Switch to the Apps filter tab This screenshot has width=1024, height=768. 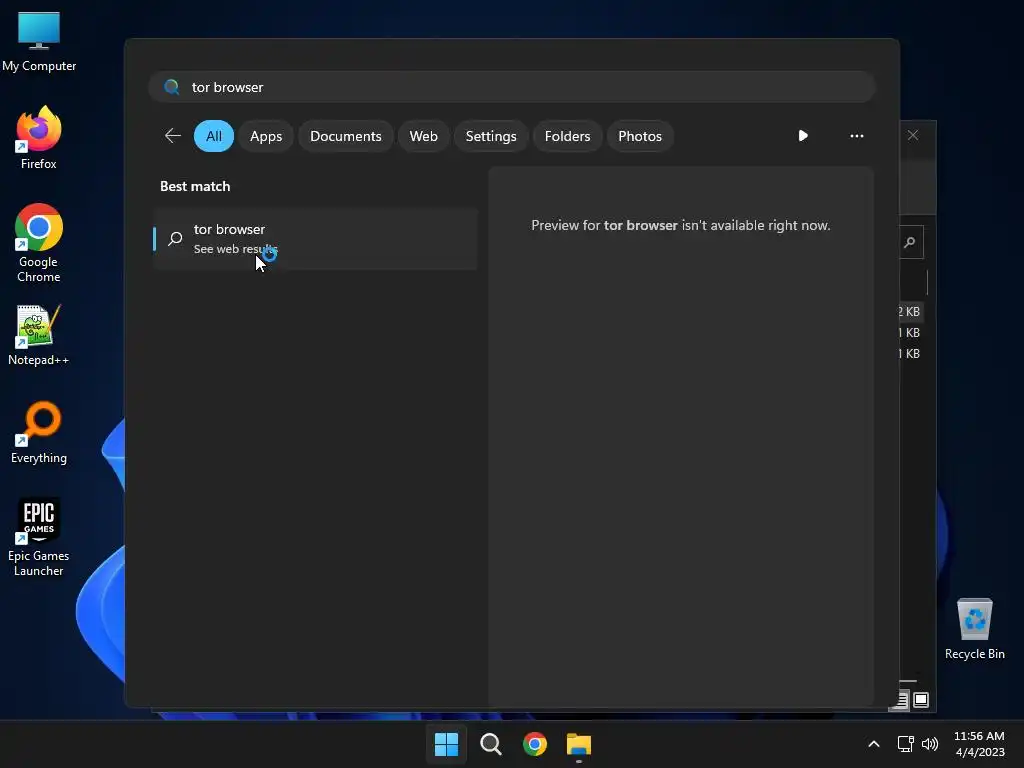(266, 136)
